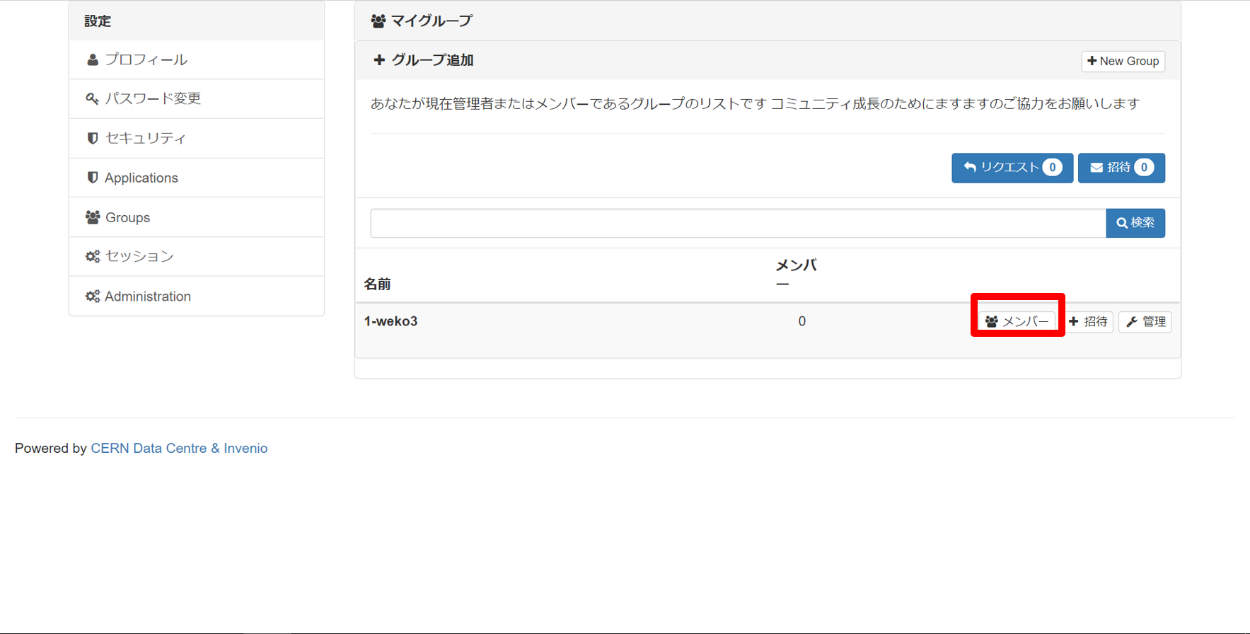This screenshot has width=1250, height=634.
Task: Click the user icon beside プロフィール
Action: pos(93,60)
